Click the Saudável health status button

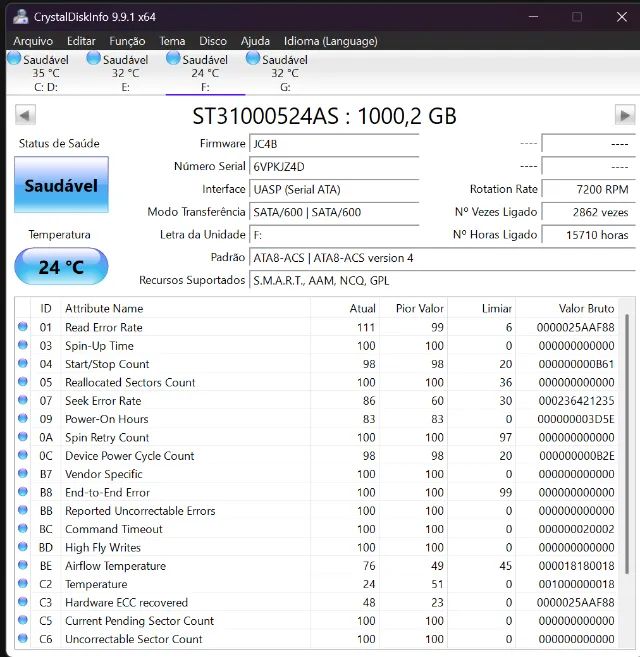(x=61, y=185)
